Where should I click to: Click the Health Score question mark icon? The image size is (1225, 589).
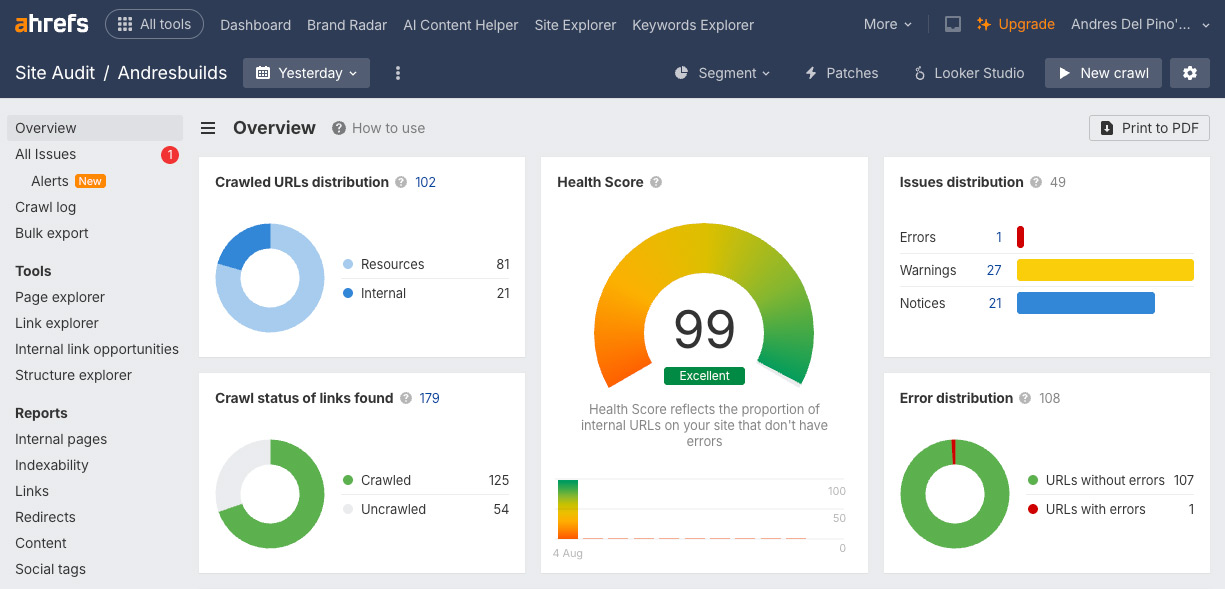pos(656,182)
